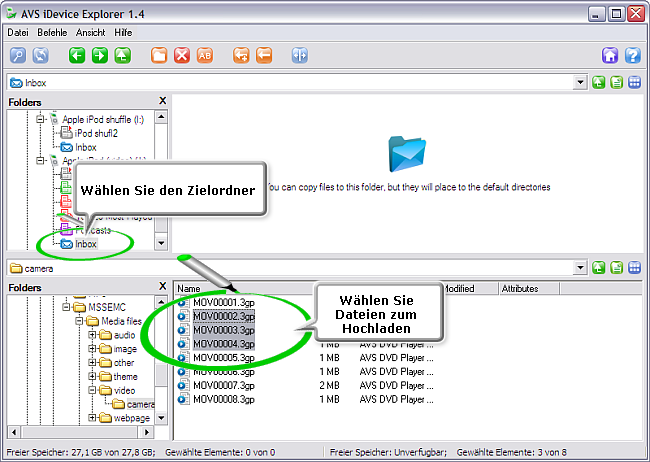Go up one level with green up arrow
The width and height of the screenshot is (650, 462).
[123, 55]
